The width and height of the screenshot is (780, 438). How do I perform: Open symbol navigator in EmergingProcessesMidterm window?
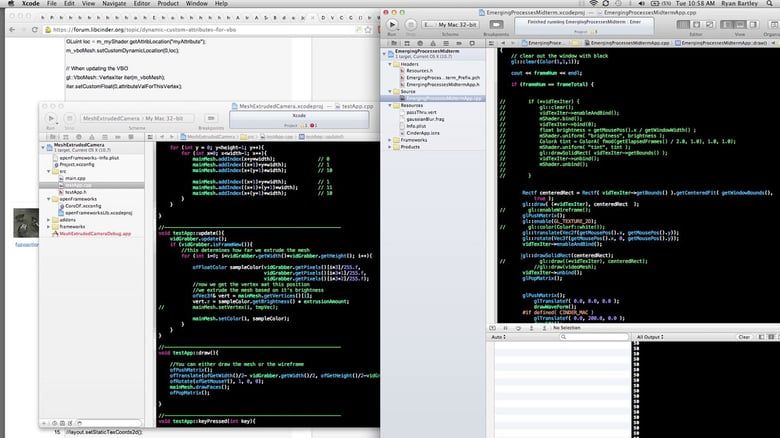(x=407, y=43)
